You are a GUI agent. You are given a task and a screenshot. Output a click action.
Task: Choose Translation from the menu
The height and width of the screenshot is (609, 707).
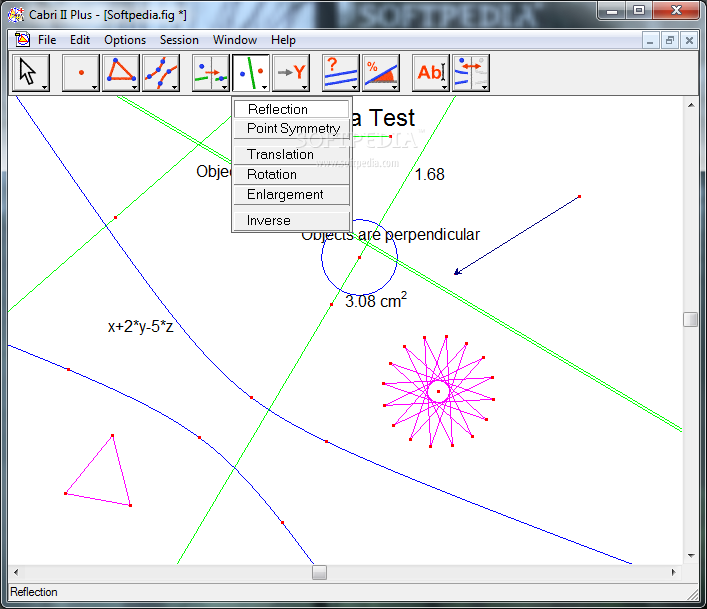pos(291,155)
